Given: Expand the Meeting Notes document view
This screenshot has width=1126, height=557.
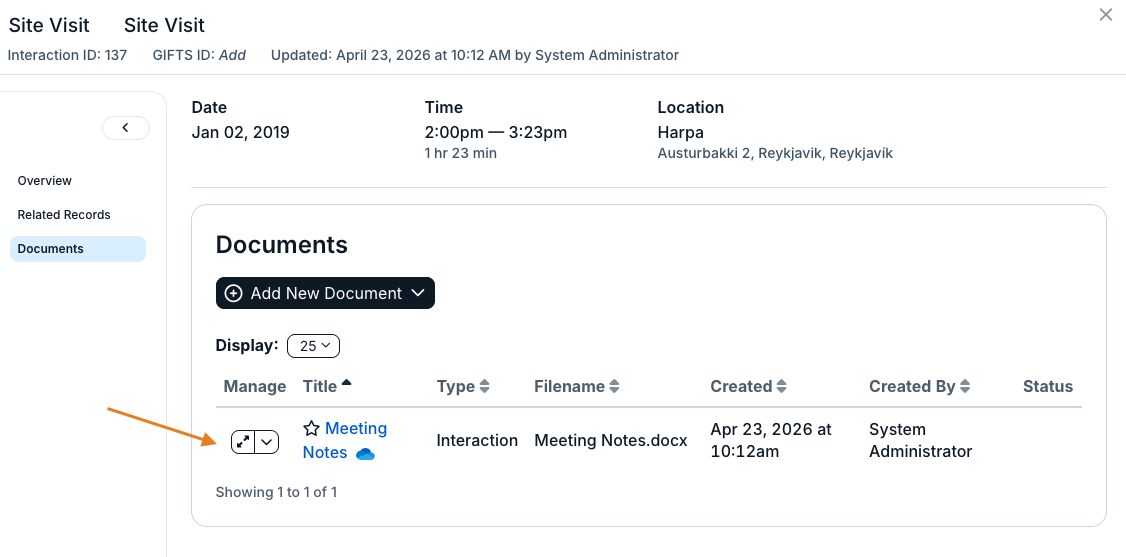Looking at the screenshot, I should [x=243, y=442].
